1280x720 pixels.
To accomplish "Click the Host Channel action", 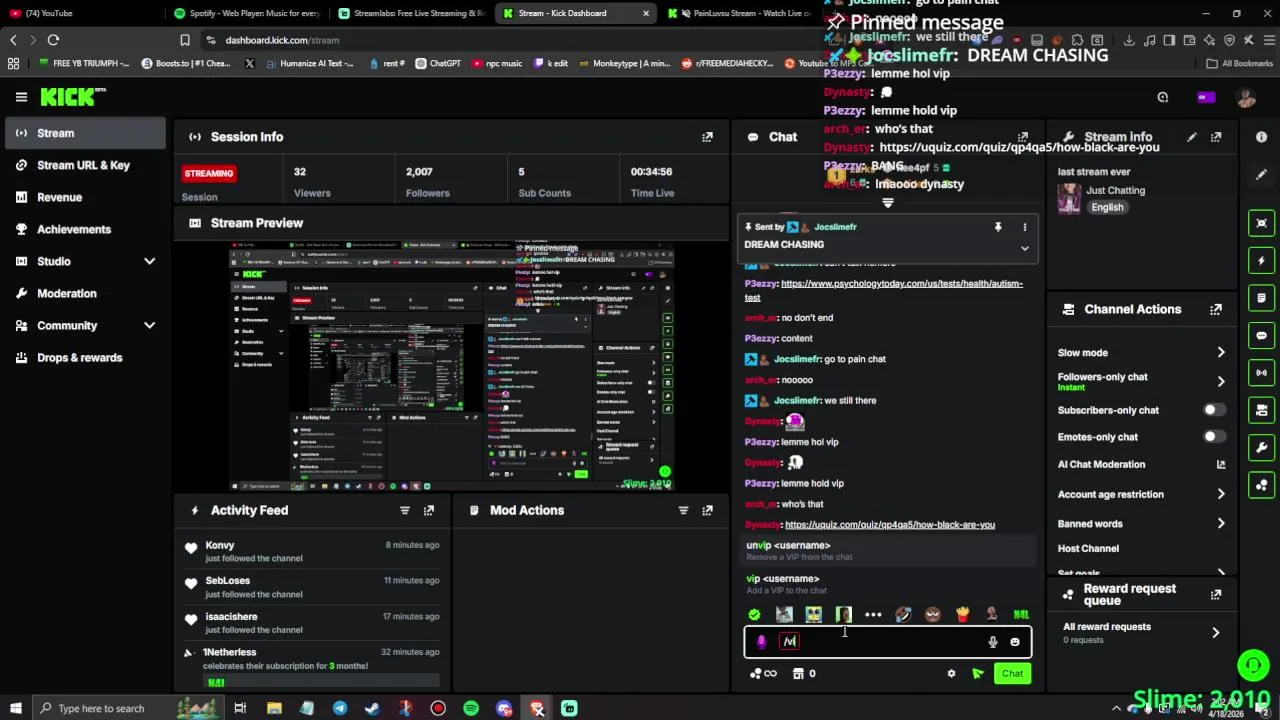I will [1088, 549].
